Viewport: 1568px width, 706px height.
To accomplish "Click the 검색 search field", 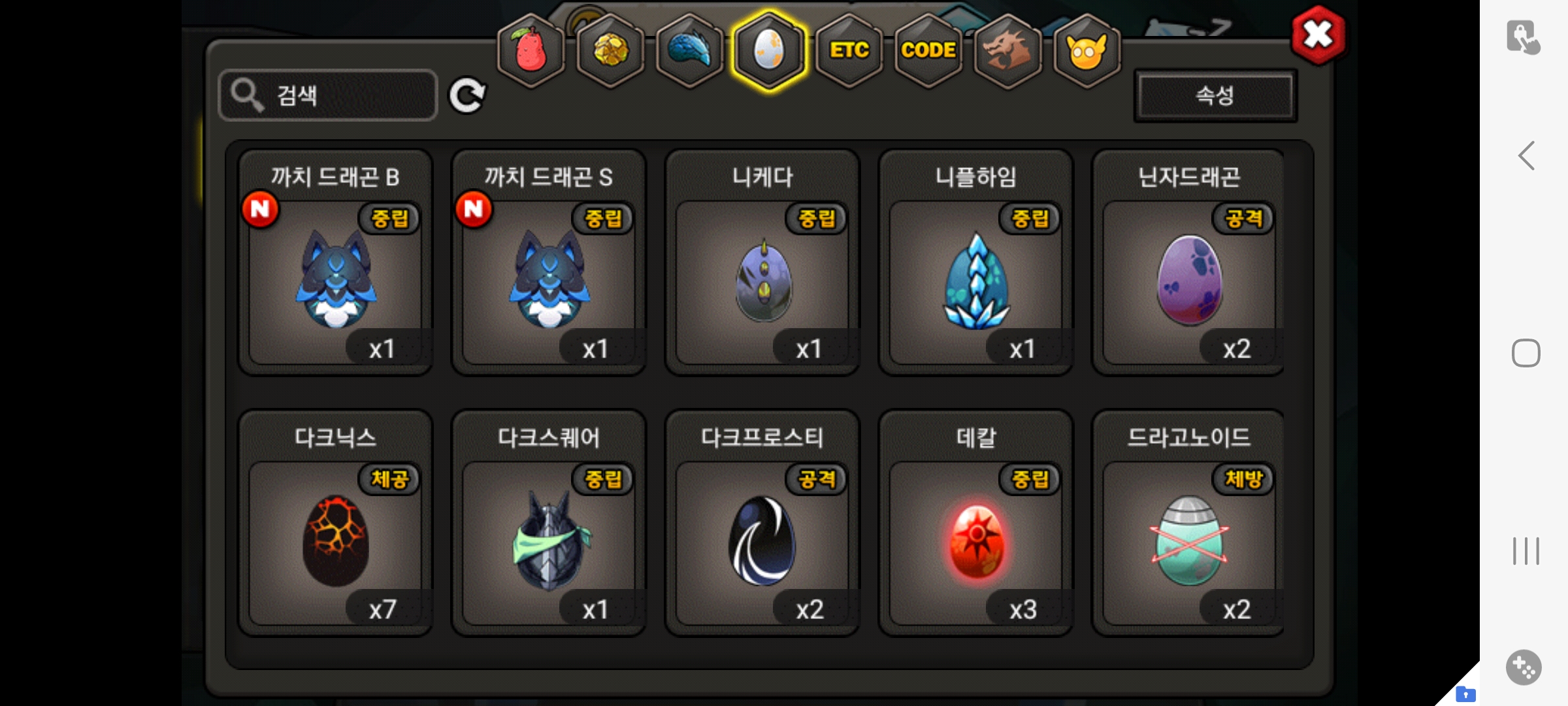I will pos(328,95).
